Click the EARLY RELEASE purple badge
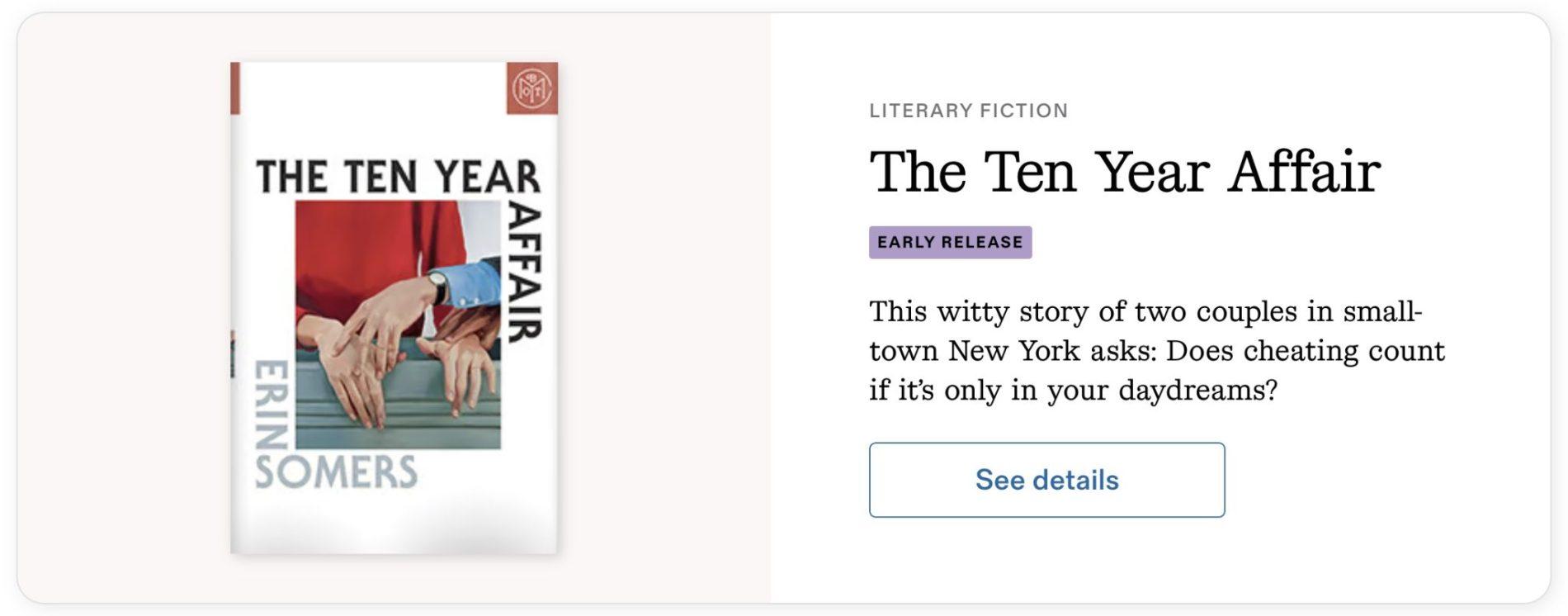This screenshot has height=616, width=1568. pos(949,242)
